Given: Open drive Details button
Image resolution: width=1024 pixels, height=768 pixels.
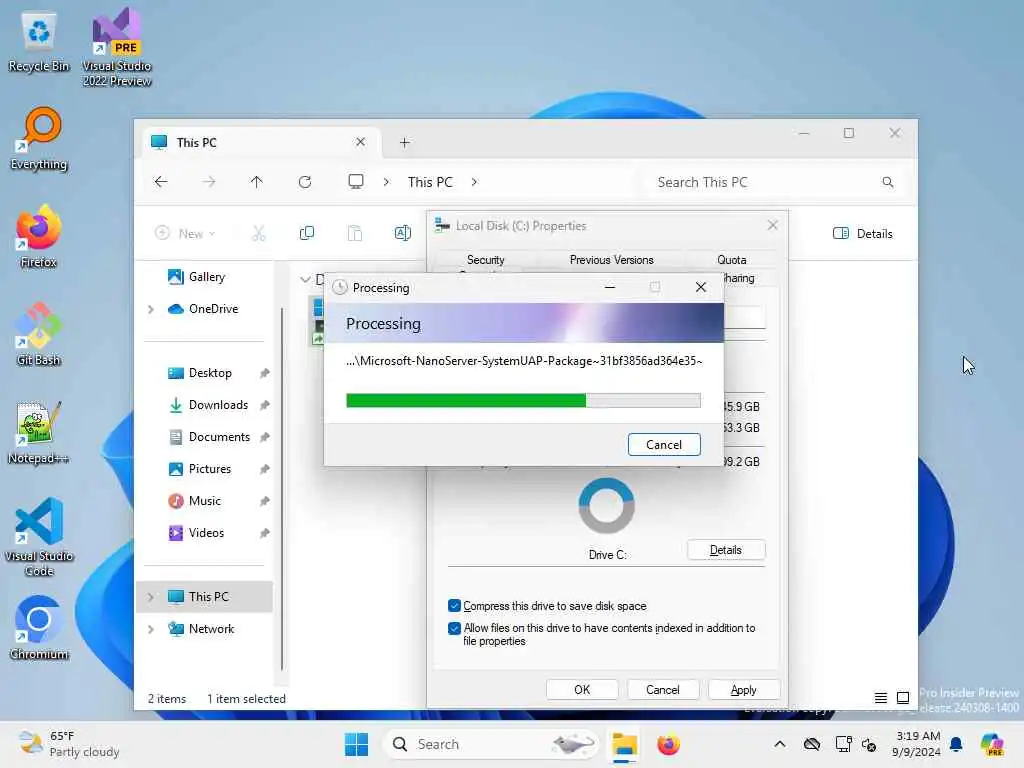Looking at the screenshot, I should (726, 550).
